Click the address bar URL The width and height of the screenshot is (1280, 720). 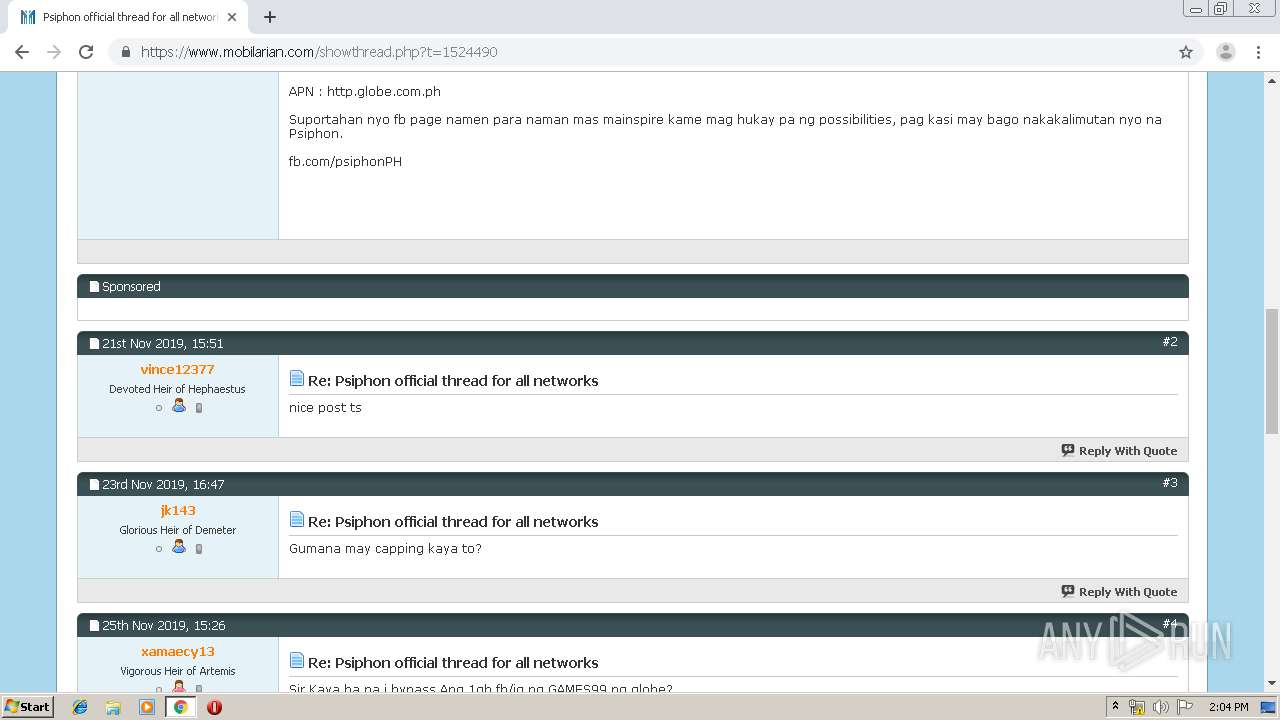click(319, 52)
